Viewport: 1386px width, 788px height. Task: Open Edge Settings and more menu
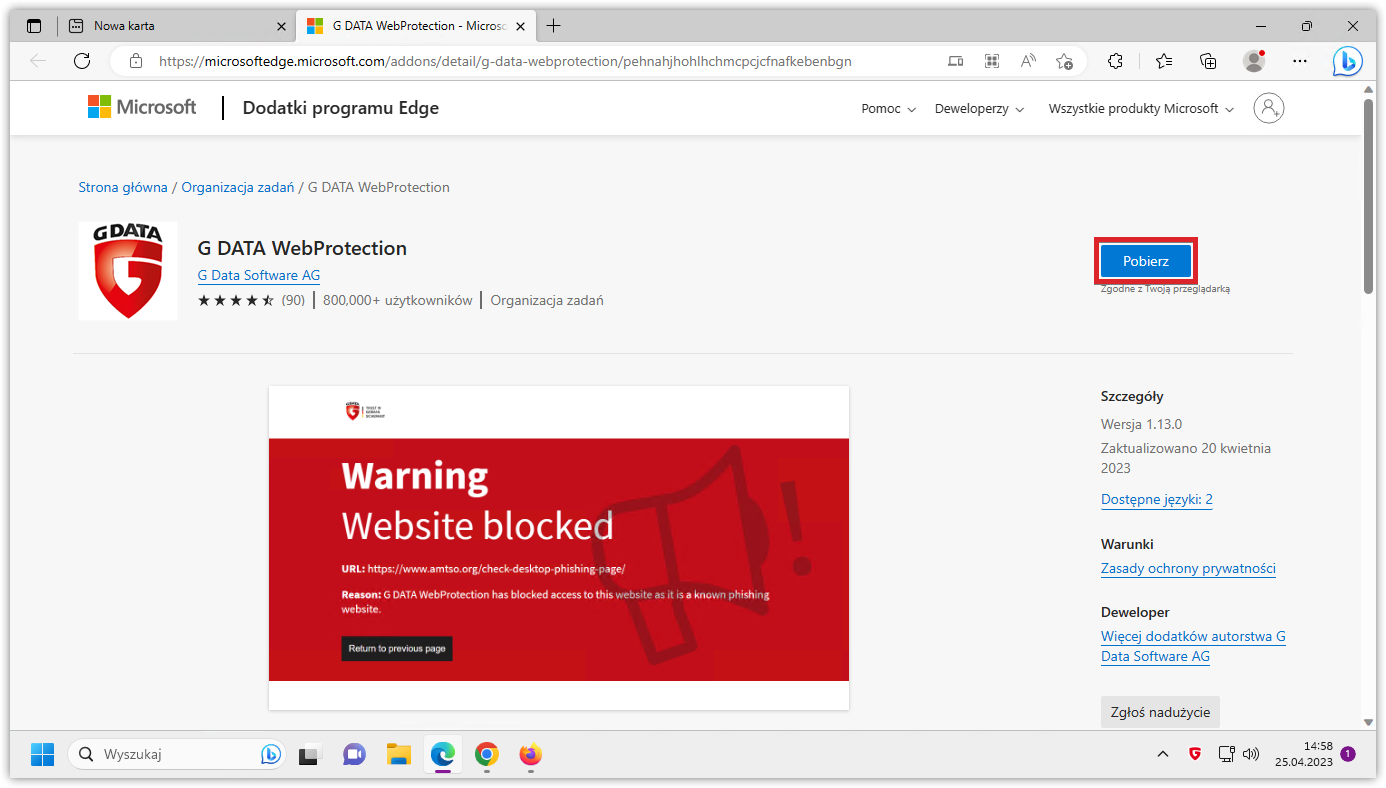pos(1300,61)
